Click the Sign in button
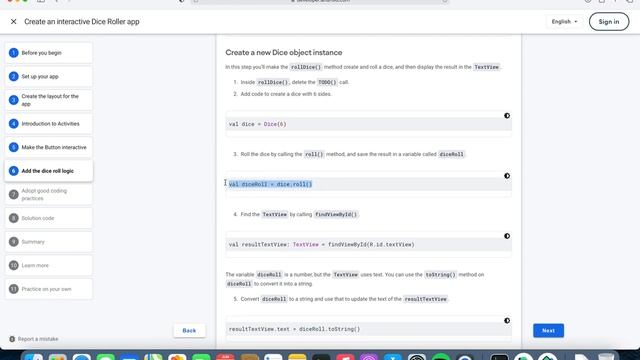 [x=609, y=22]
